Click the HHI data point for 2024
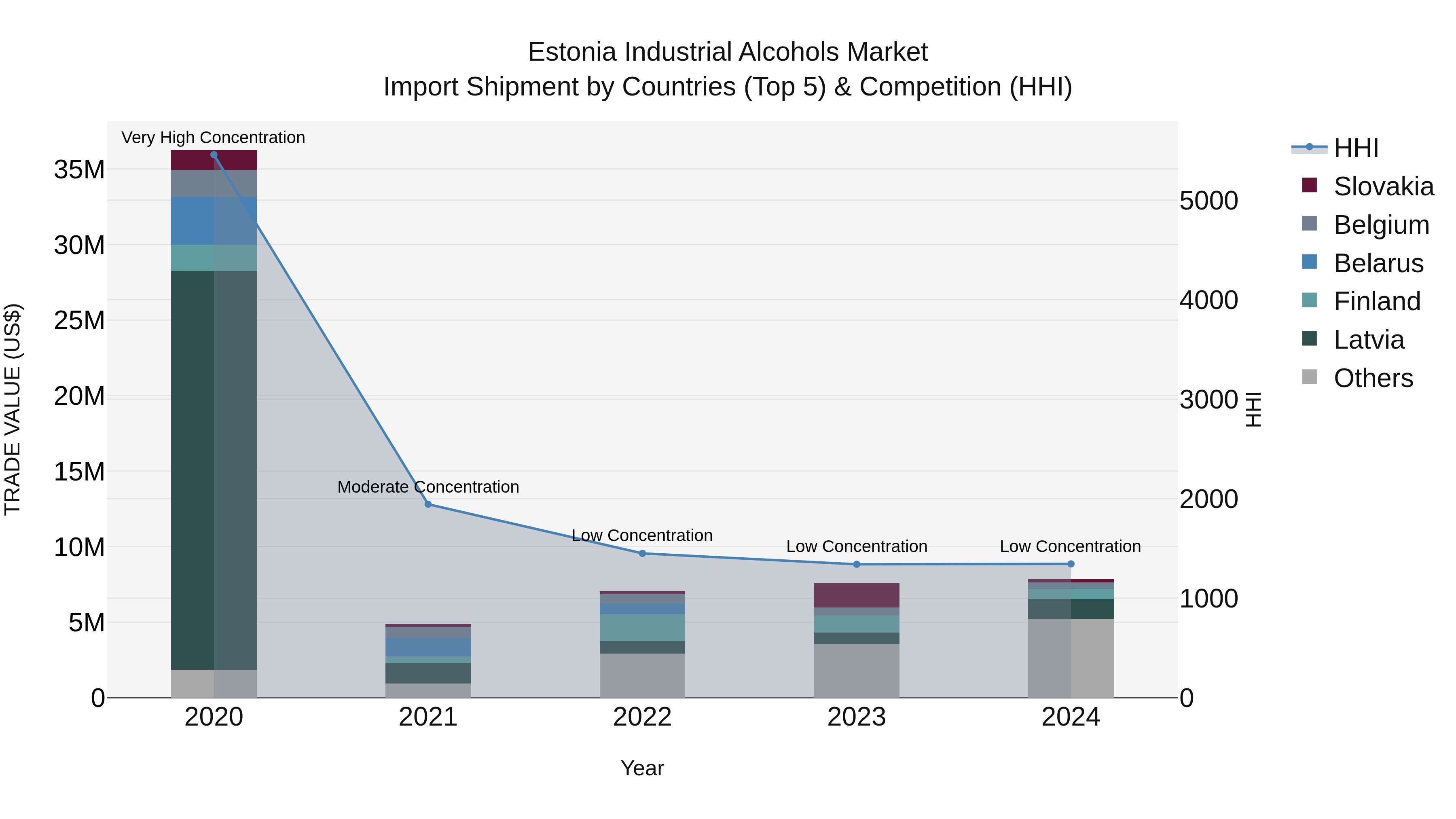1456x819 pixels. (x=1071, y=563)
